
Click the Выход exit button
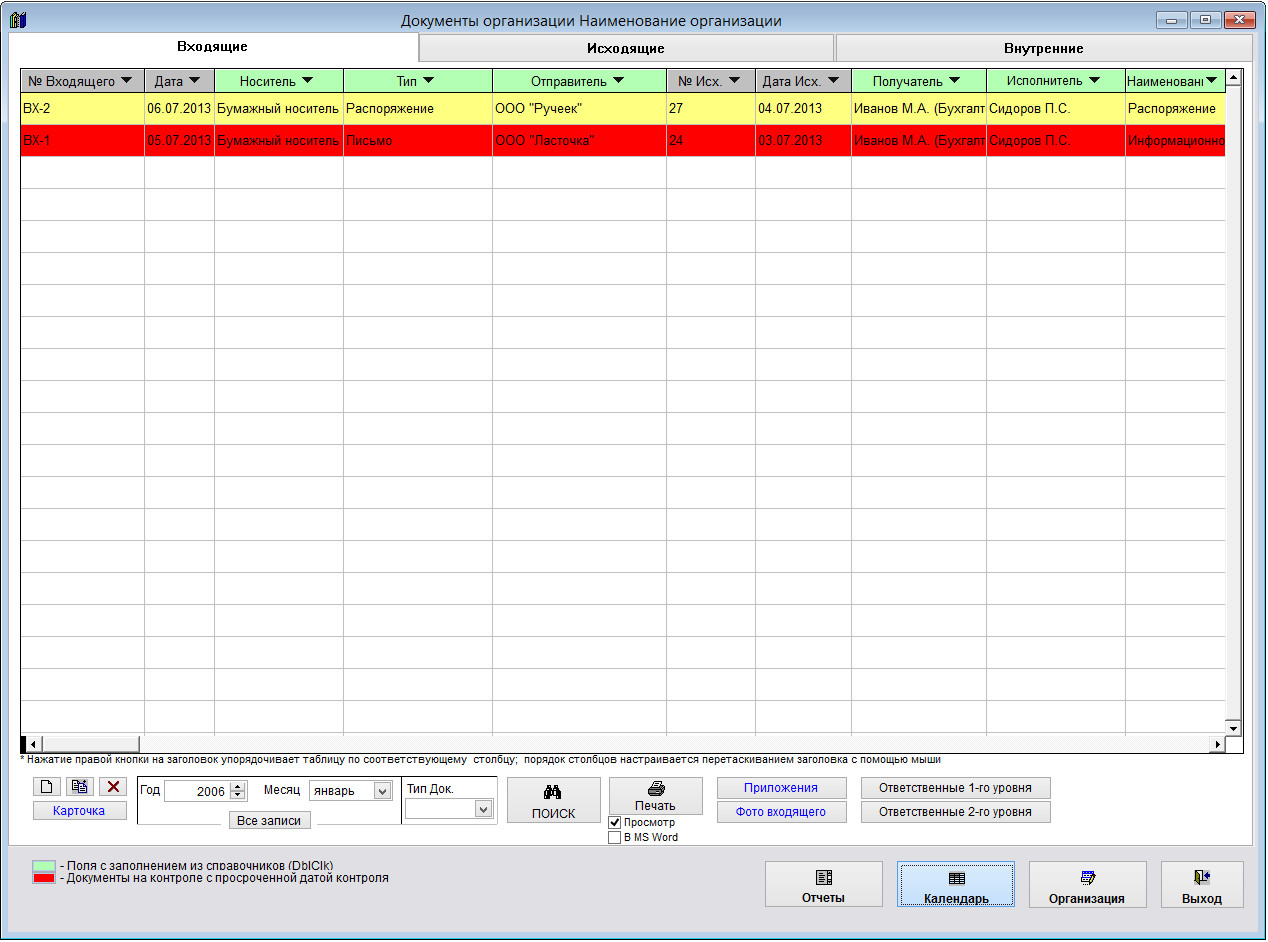click(x=1201, y=885)
